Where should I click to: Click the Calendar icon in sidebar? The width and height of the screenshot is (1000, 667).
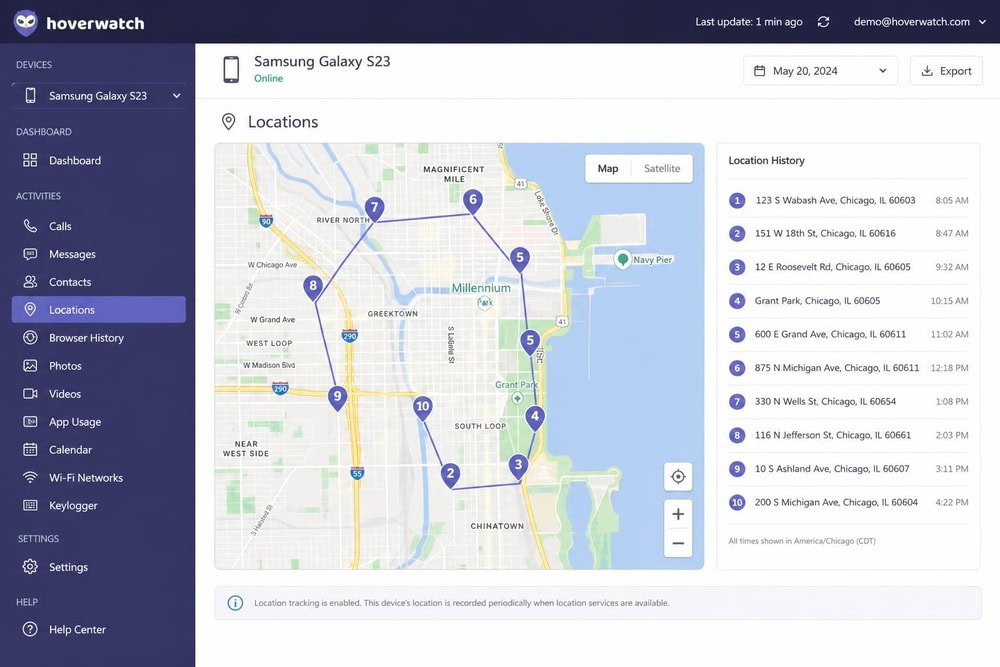[x=30, y=450]
